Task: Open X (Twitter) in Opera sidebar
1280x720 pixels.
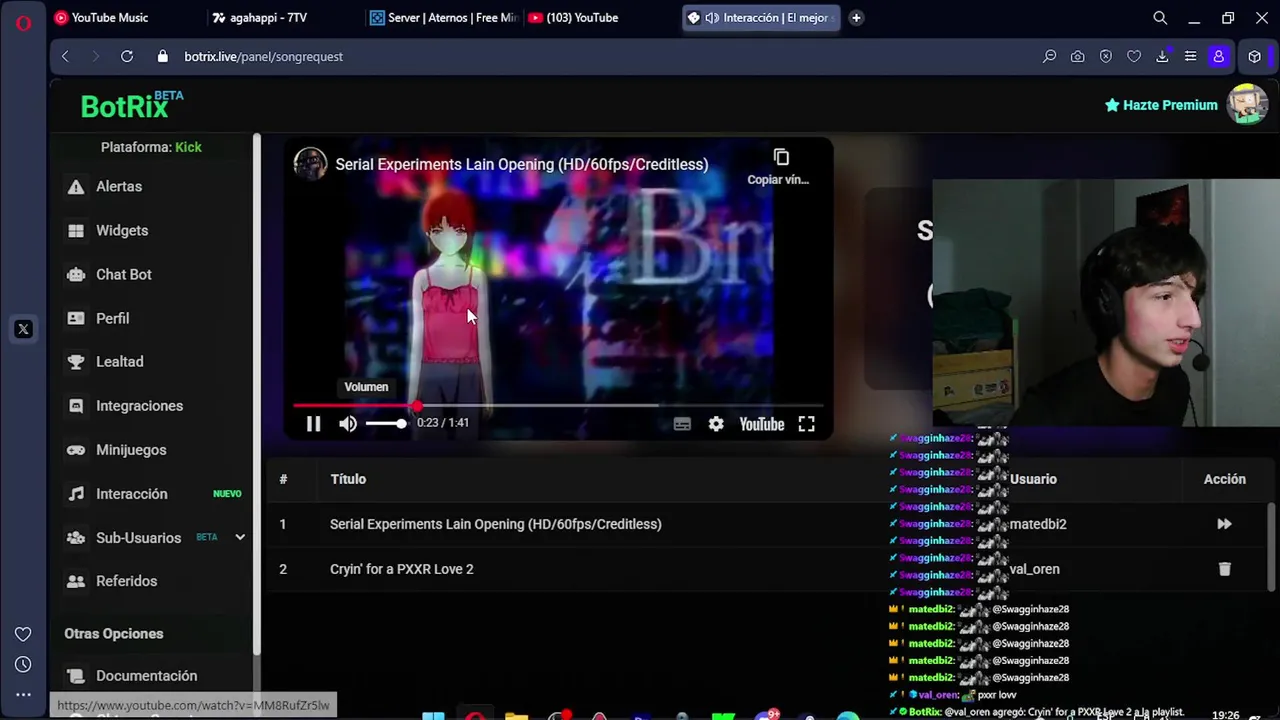Action: click(x=23, y=329)
